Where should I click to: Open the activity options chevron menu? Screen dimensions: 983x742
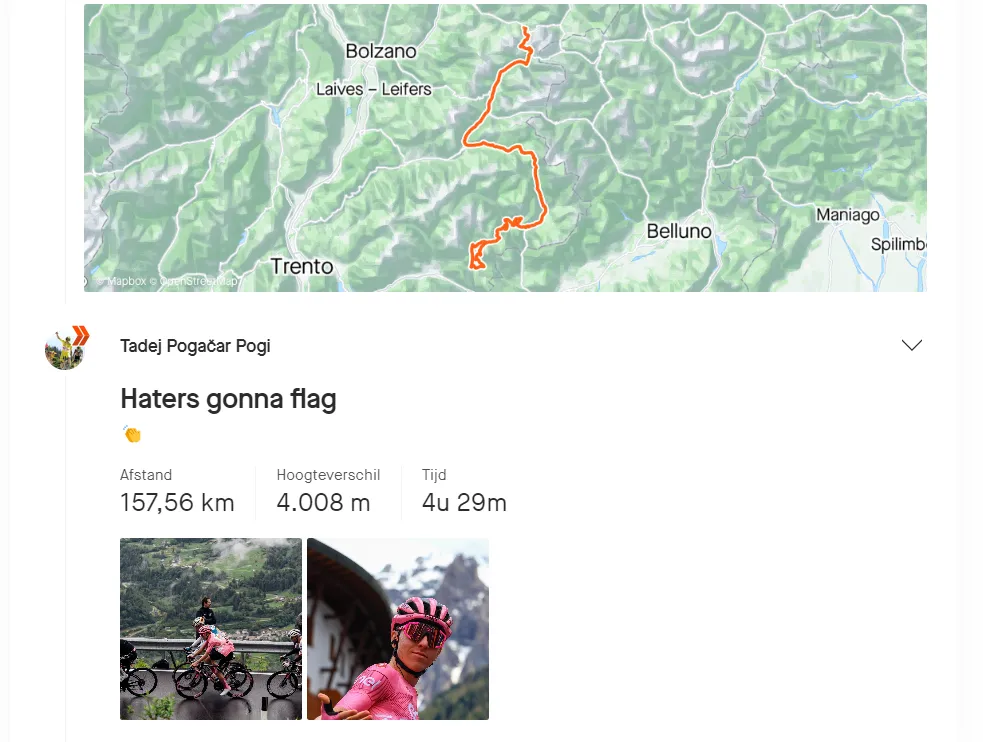[x=911, y=344]
